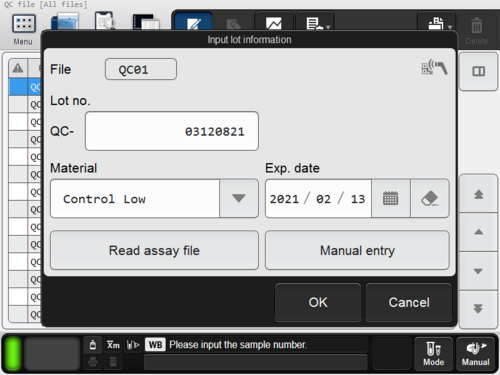Screen dimensions: 500x375
Task: Confirm lot information with OK
Action: [x=318, y=302]
